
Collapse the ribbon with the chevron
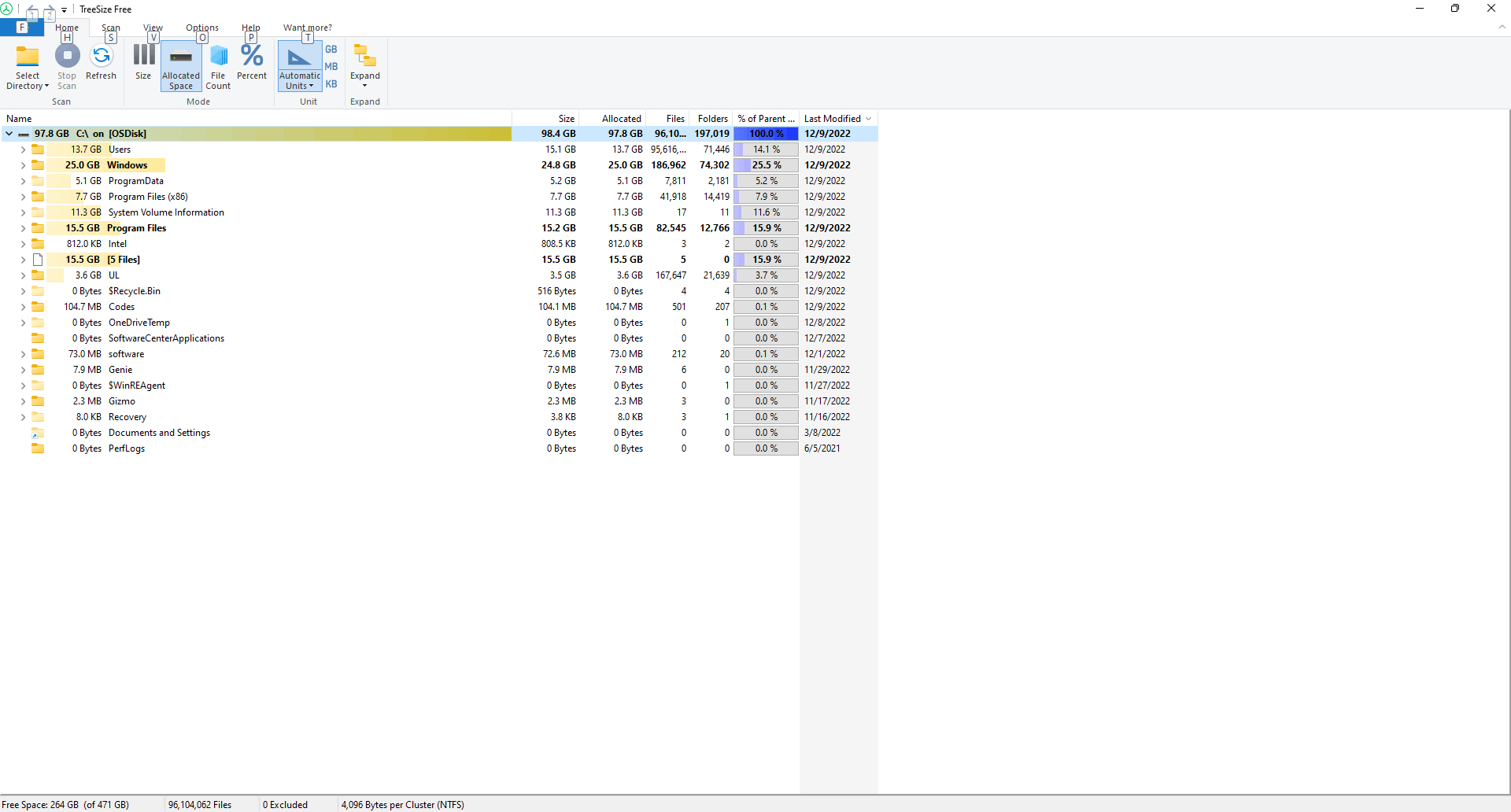(x=1502, y=27)
